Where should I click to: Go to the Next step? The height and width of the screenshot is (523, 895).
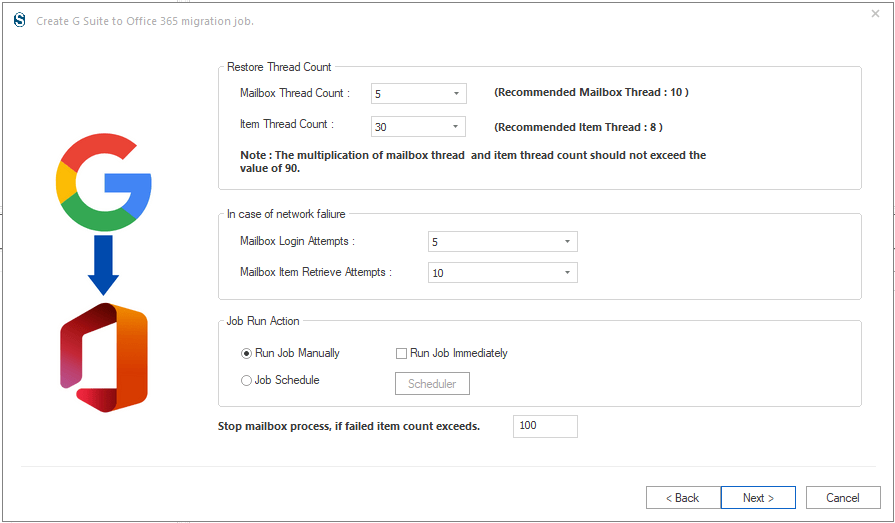tap(758, 497)
